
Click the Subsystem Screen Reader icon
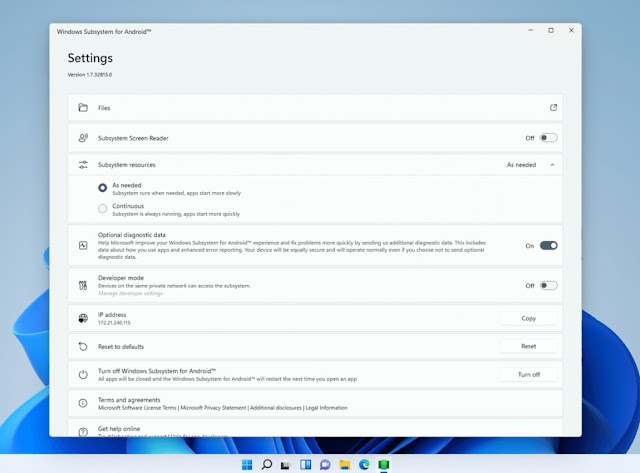pyautogui.click(x=83, y=138)
